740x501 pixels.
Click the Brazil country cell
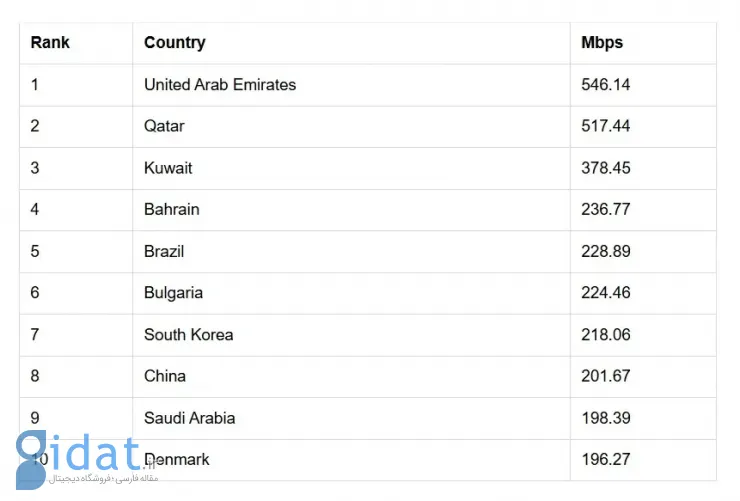coord(164,252)
